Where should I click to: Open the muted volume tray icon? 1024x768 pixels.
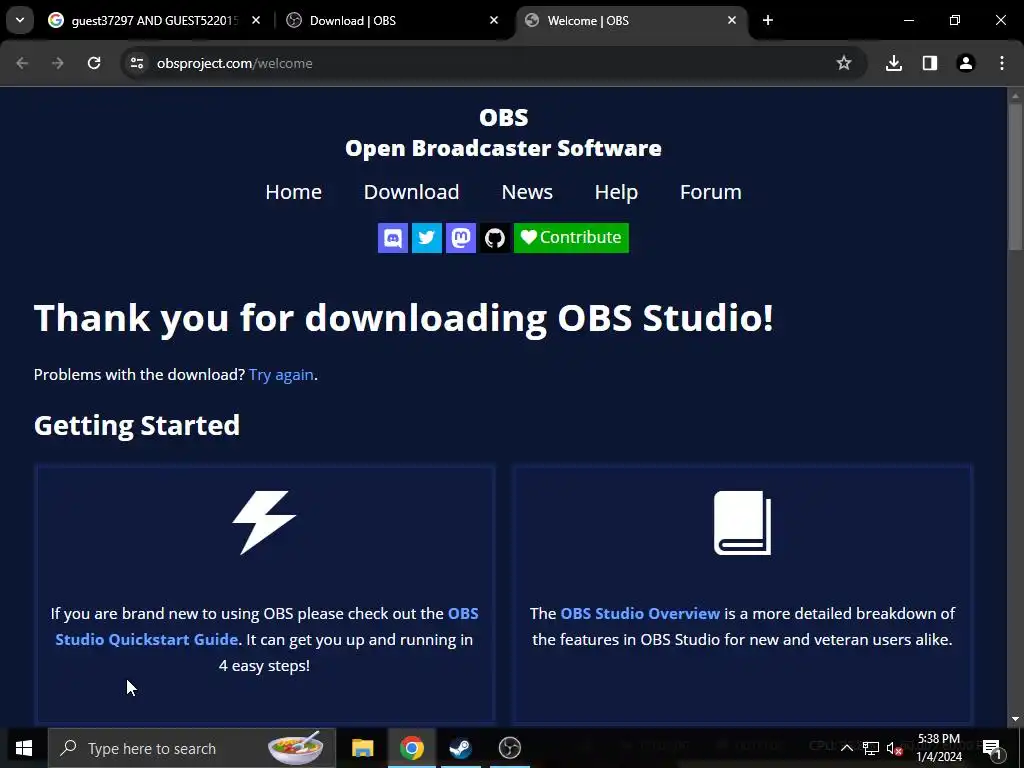[895, 748]
